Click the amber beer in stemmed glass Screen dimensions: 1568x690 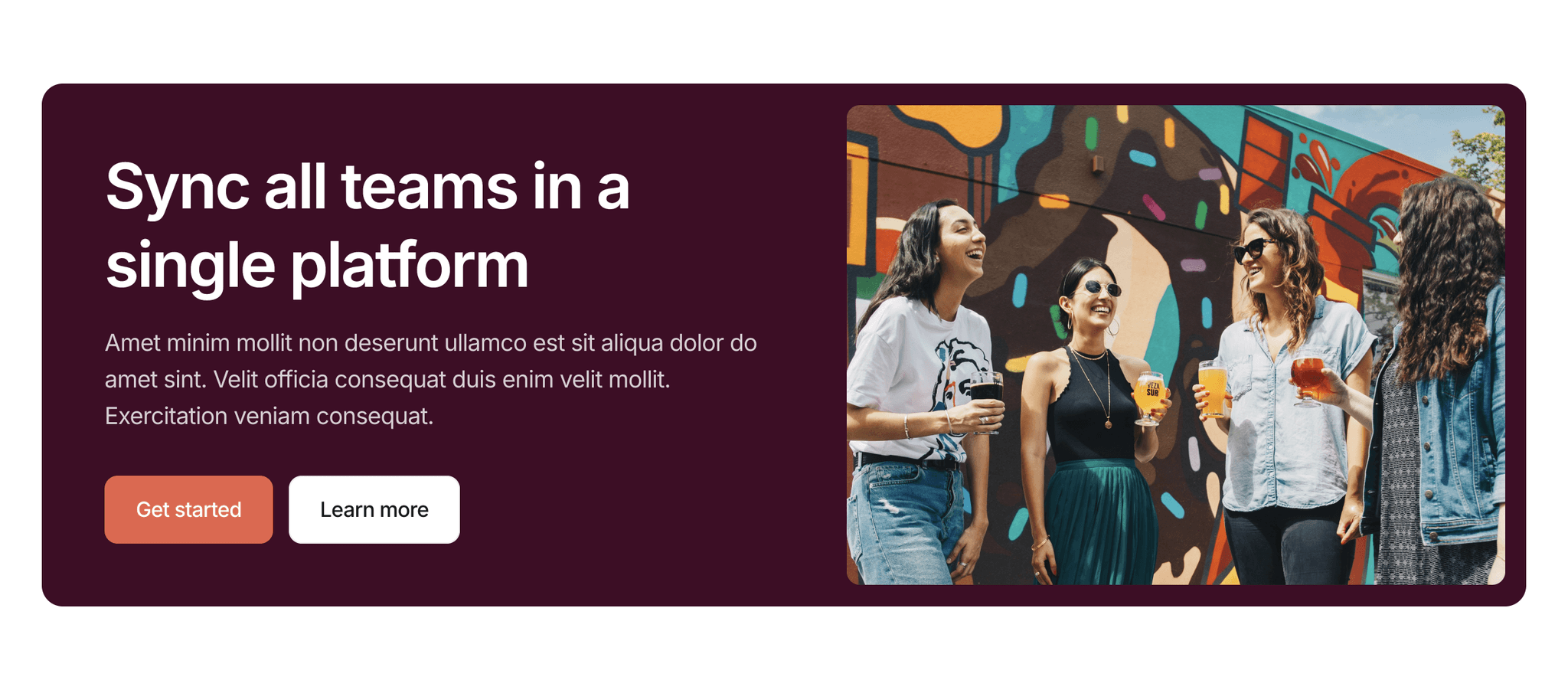click(x=1307, y=379)
